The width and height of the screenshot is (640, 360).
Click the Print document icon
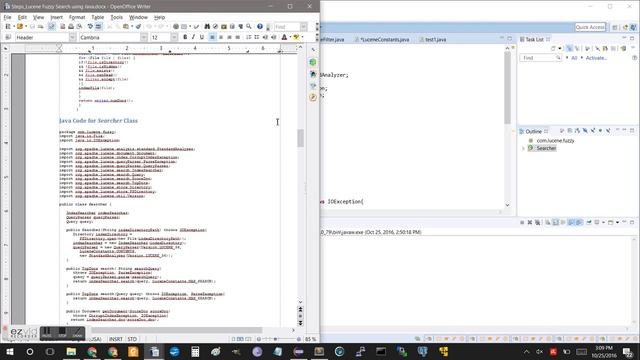click(x=71, y=27)
